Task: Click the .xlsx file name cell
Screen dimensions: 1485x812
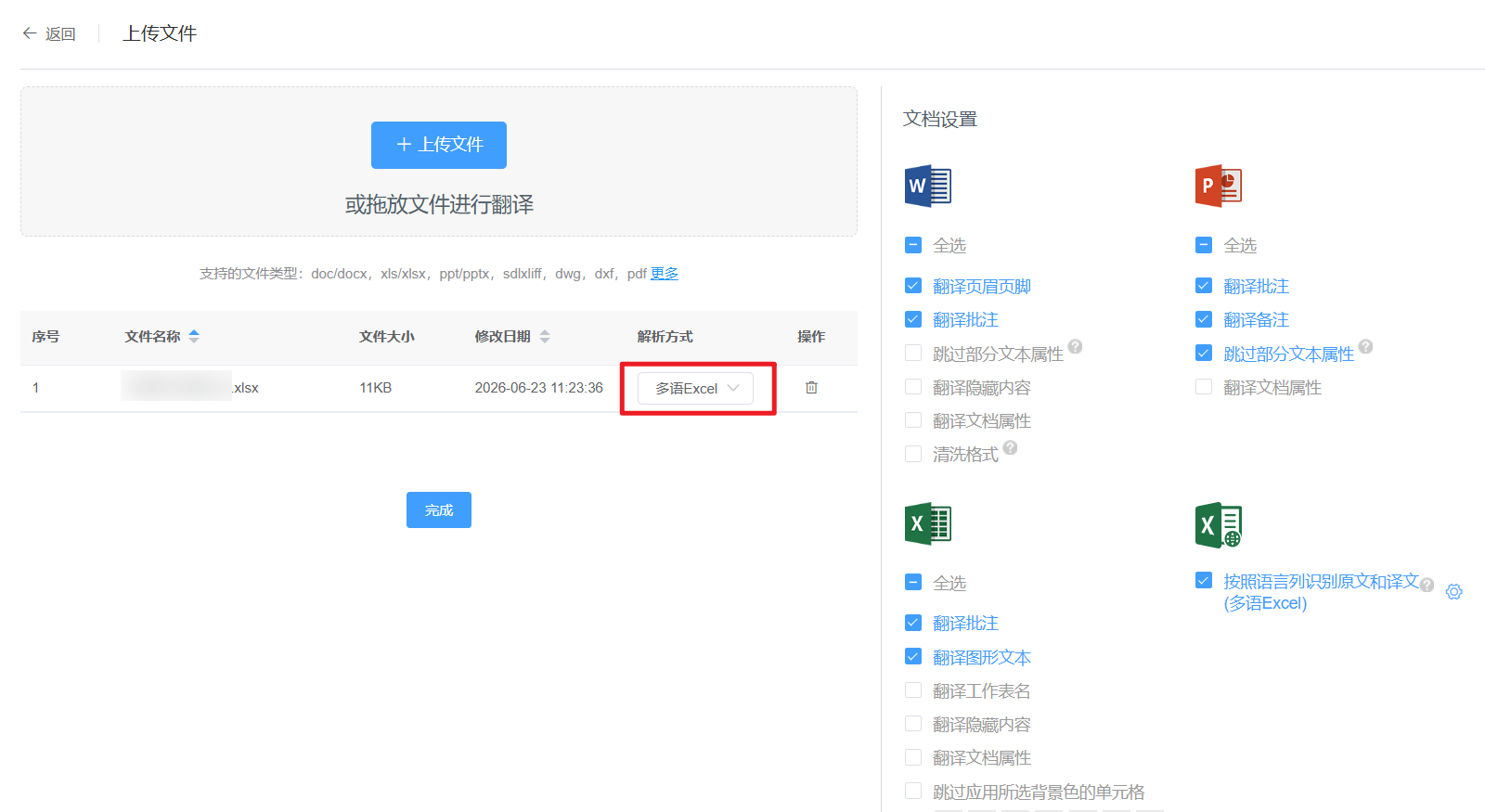Action: click(190, 388)
